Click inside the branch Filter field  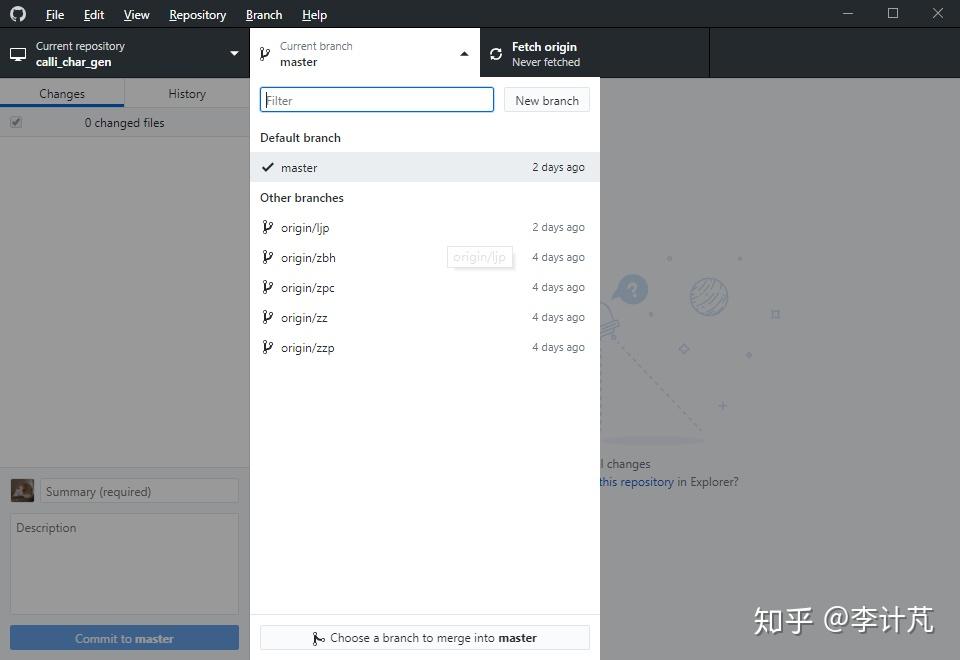pyautogui.click(x=376, y=100)
